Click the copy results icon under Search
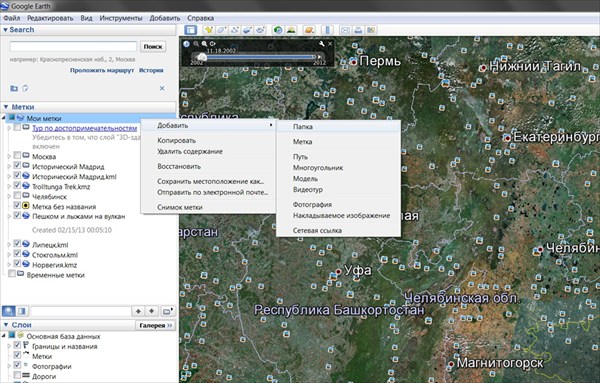Viewport: 600px width, 383px height. pyautogui.click(x=25, y=88)
